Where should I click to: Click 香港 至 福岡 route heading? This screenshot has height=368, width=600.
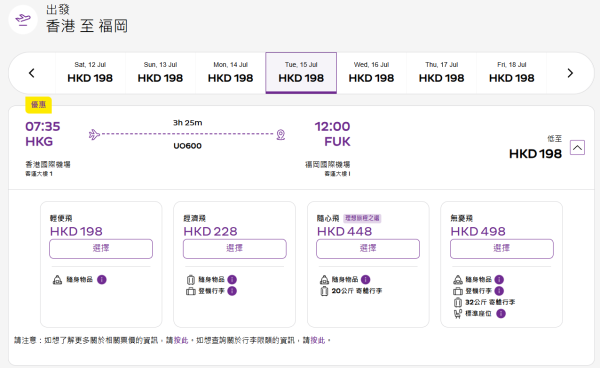click(87, 26)
